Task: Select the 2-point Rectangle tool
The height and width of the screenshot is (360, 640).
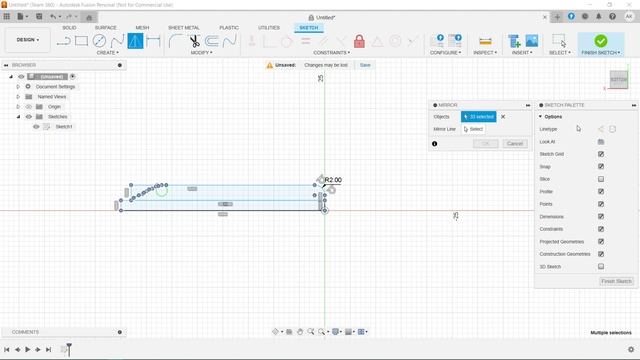Action: [x=81, y=41]
